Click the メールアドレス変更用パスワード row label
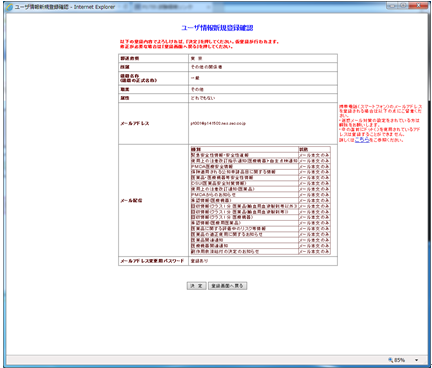The image size is (432, 368). pyautogui.click(x=152, y=261)
